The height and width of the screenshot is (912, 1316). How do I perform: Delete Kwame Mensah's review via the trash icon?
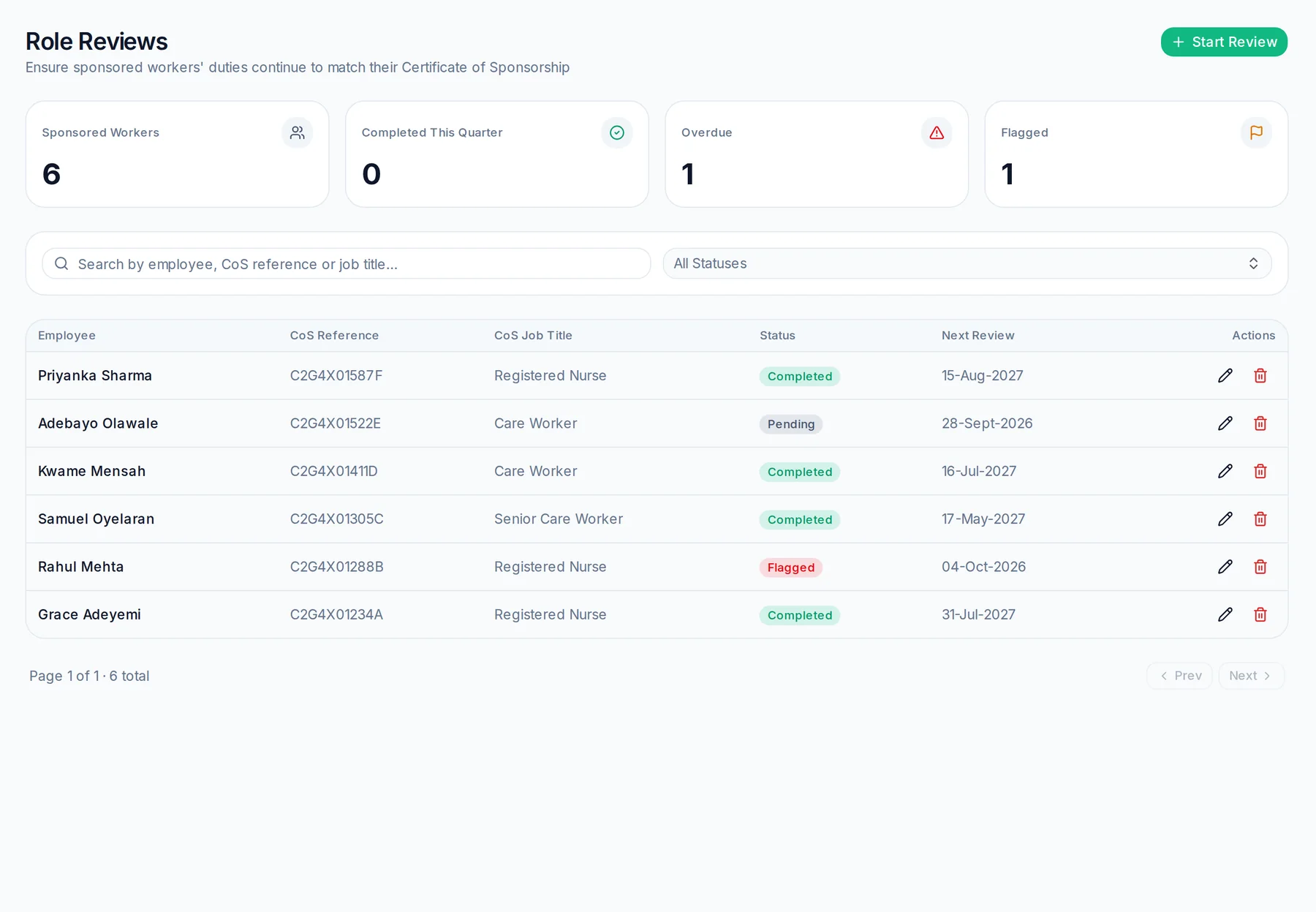1260,471
